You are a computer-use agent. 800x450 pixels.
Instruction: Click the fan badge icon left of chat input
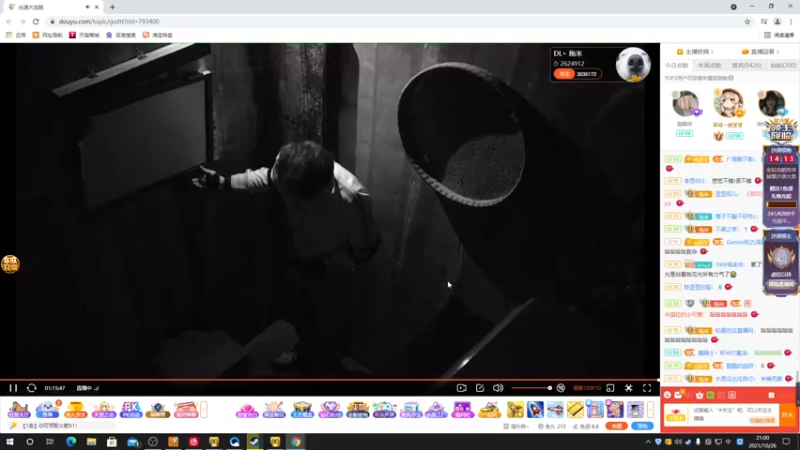tap(676, 414)
